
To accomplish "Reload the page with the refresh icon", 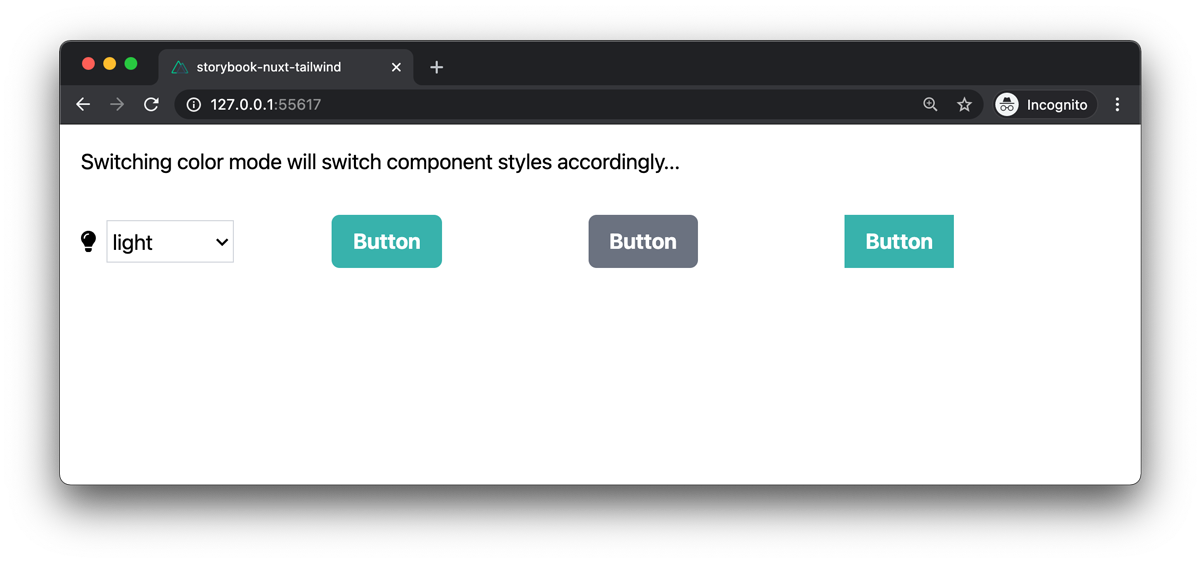I will (151, 104).
